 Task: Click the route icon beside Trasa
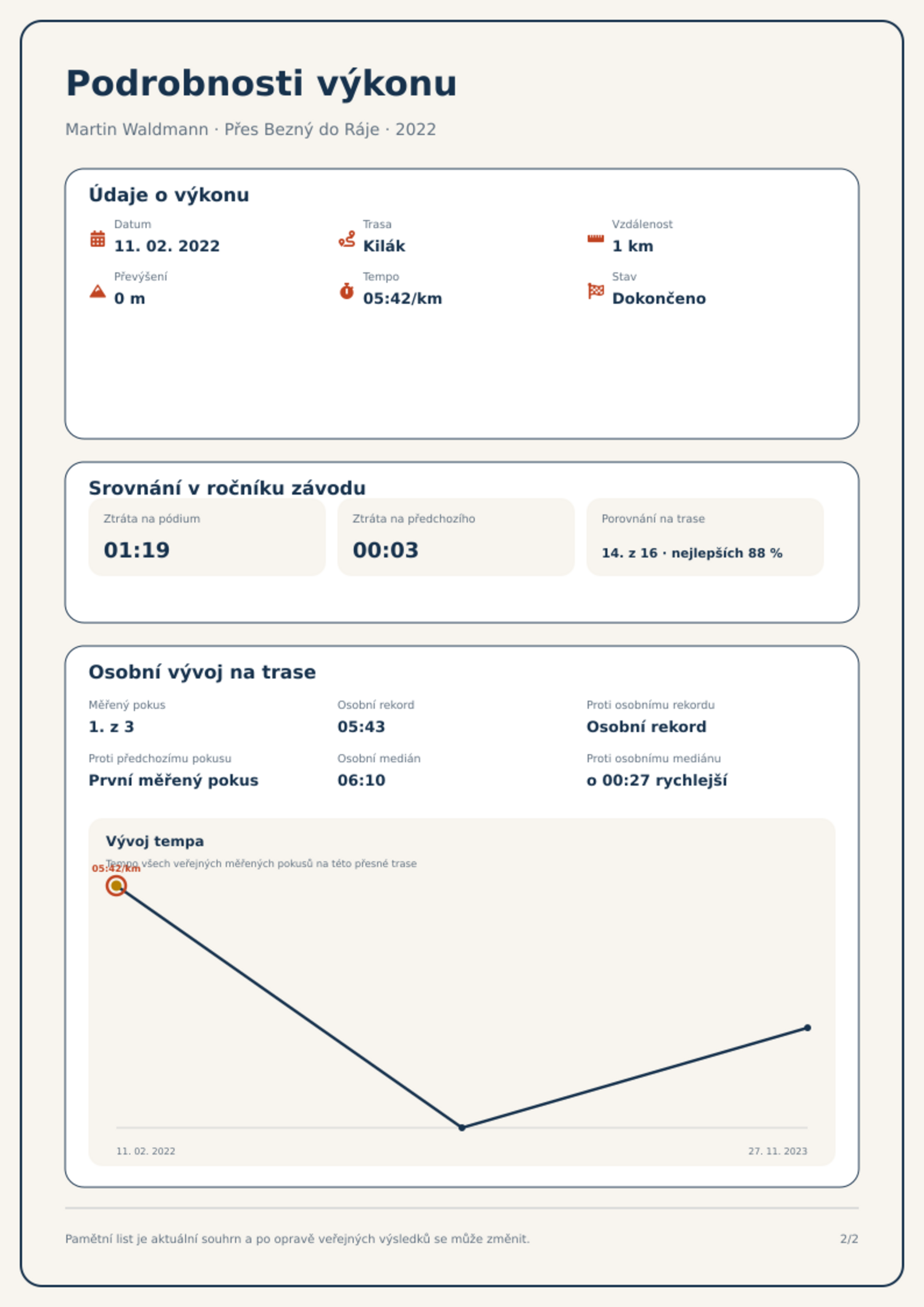347,239
